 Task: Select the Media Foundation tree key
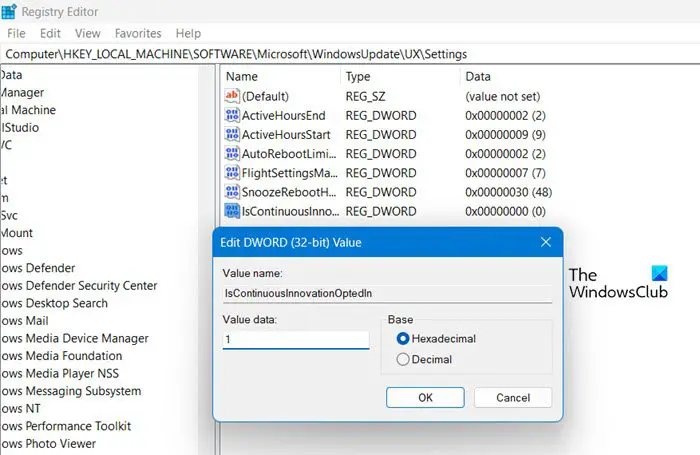61,356
